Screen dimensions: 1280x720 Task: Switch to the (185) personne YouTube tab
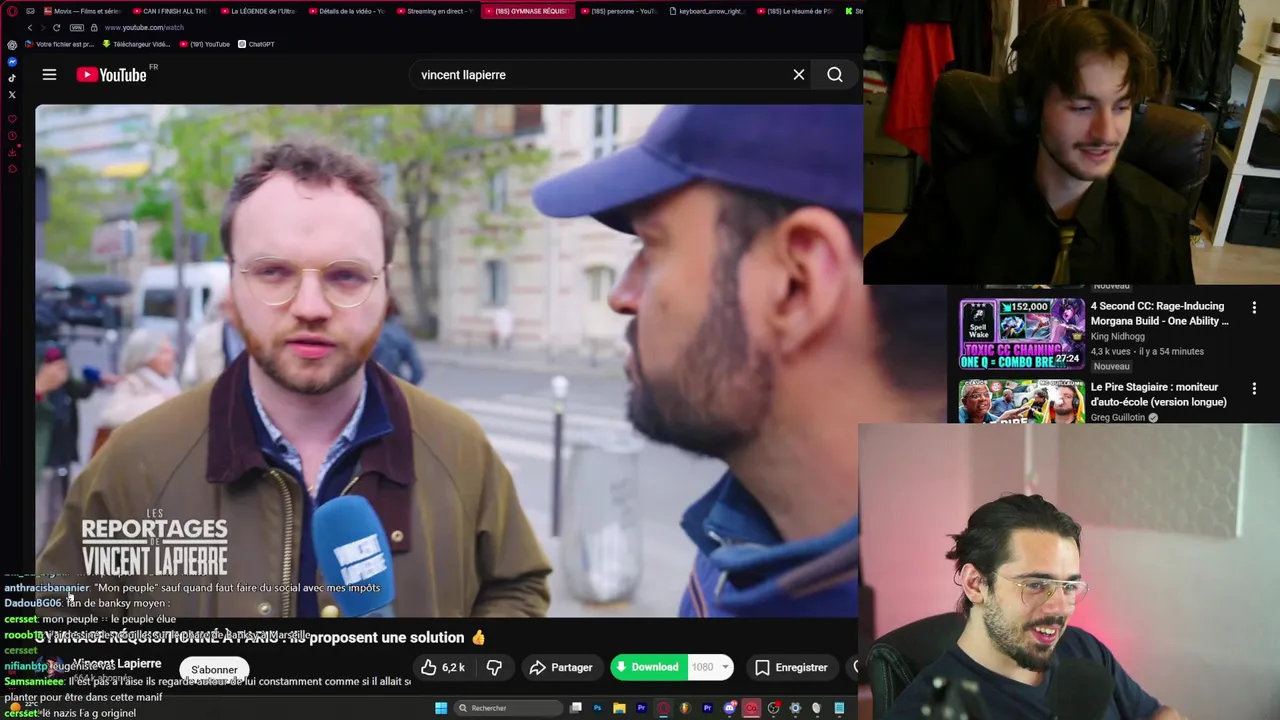(x=617, y=11)
